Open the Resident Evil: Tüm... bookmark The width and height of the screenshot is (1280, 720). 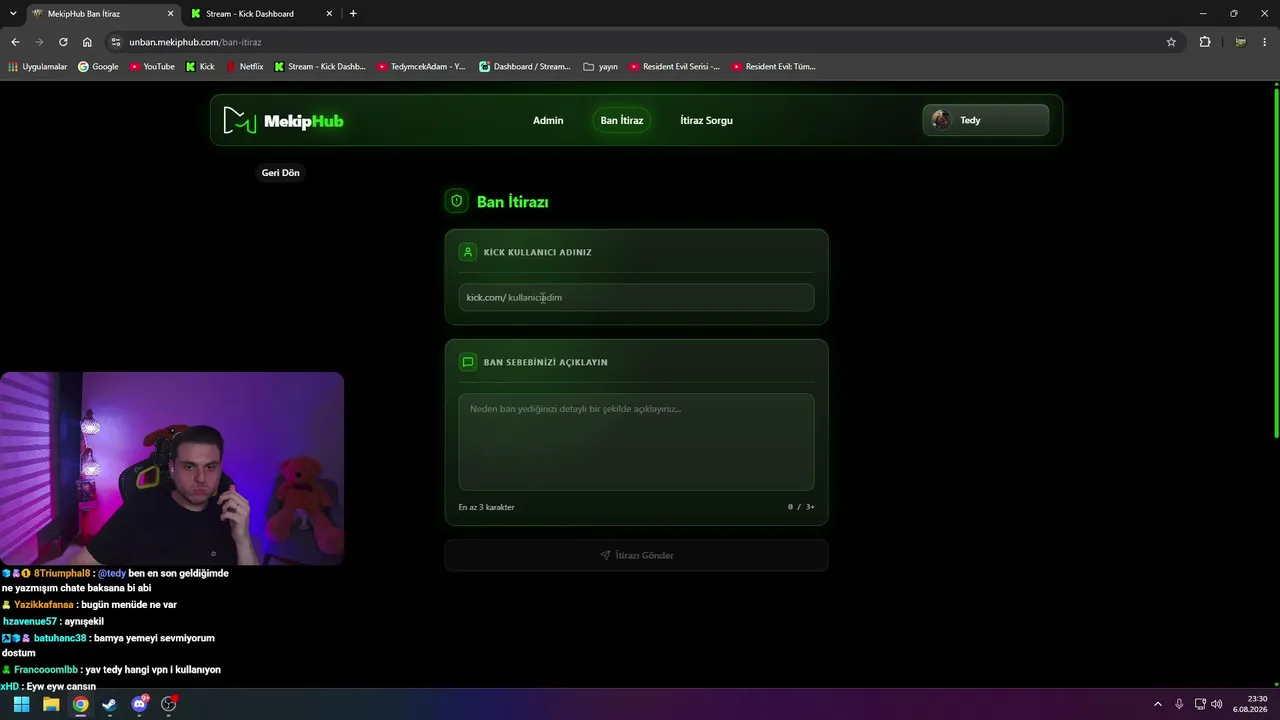coord(774,67)
